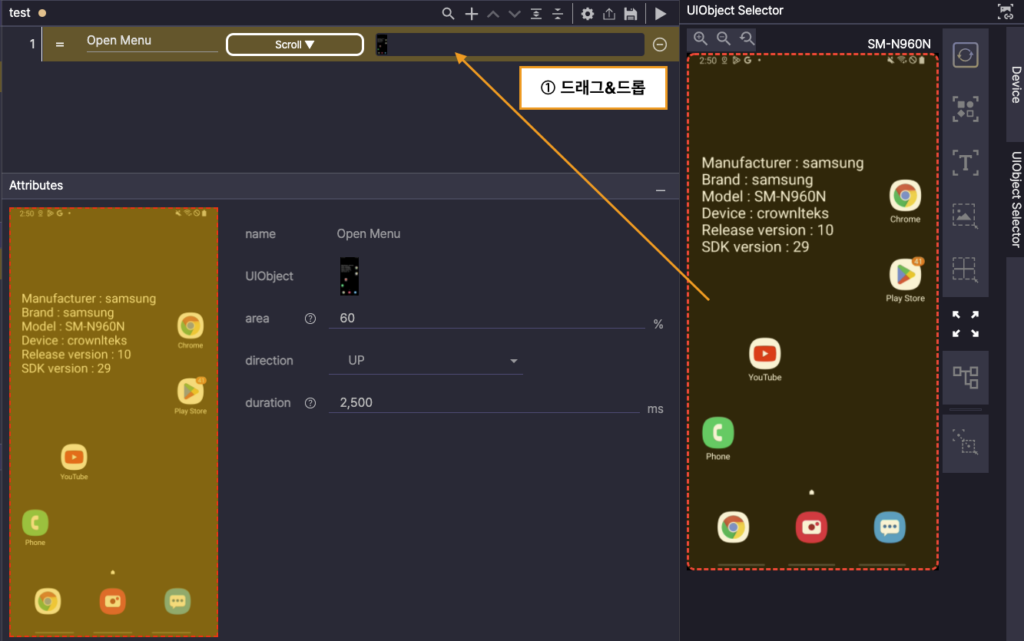Open the UI hierarchy tree view icon

click(x=964, y=377)
